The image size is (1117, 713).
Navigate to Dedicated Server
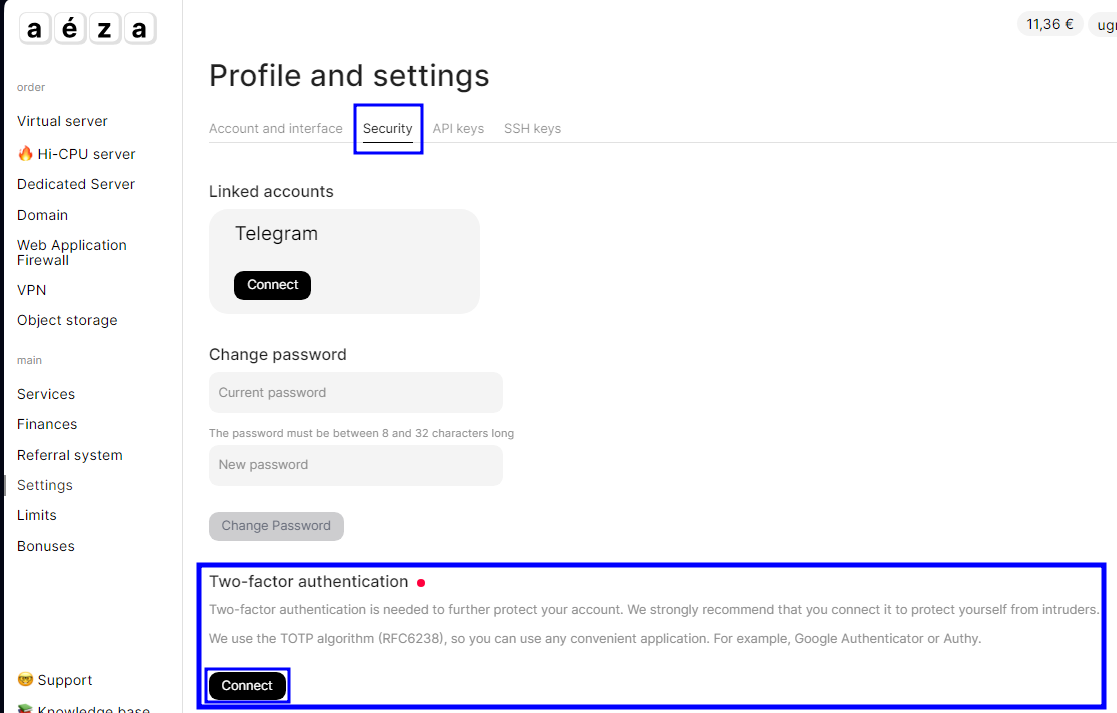[x=76, y=184]
